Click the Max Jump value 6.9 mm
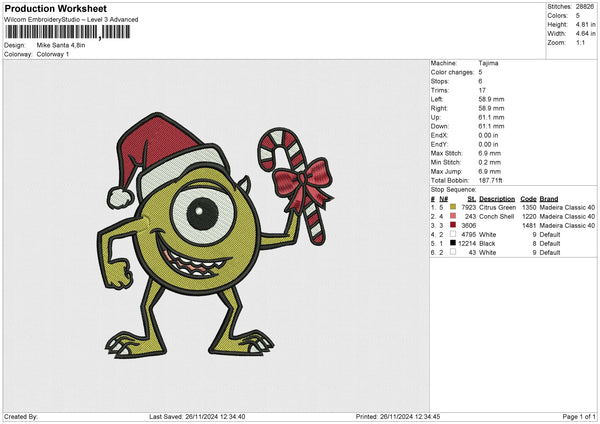600x424 pixels. coord(489,171)
